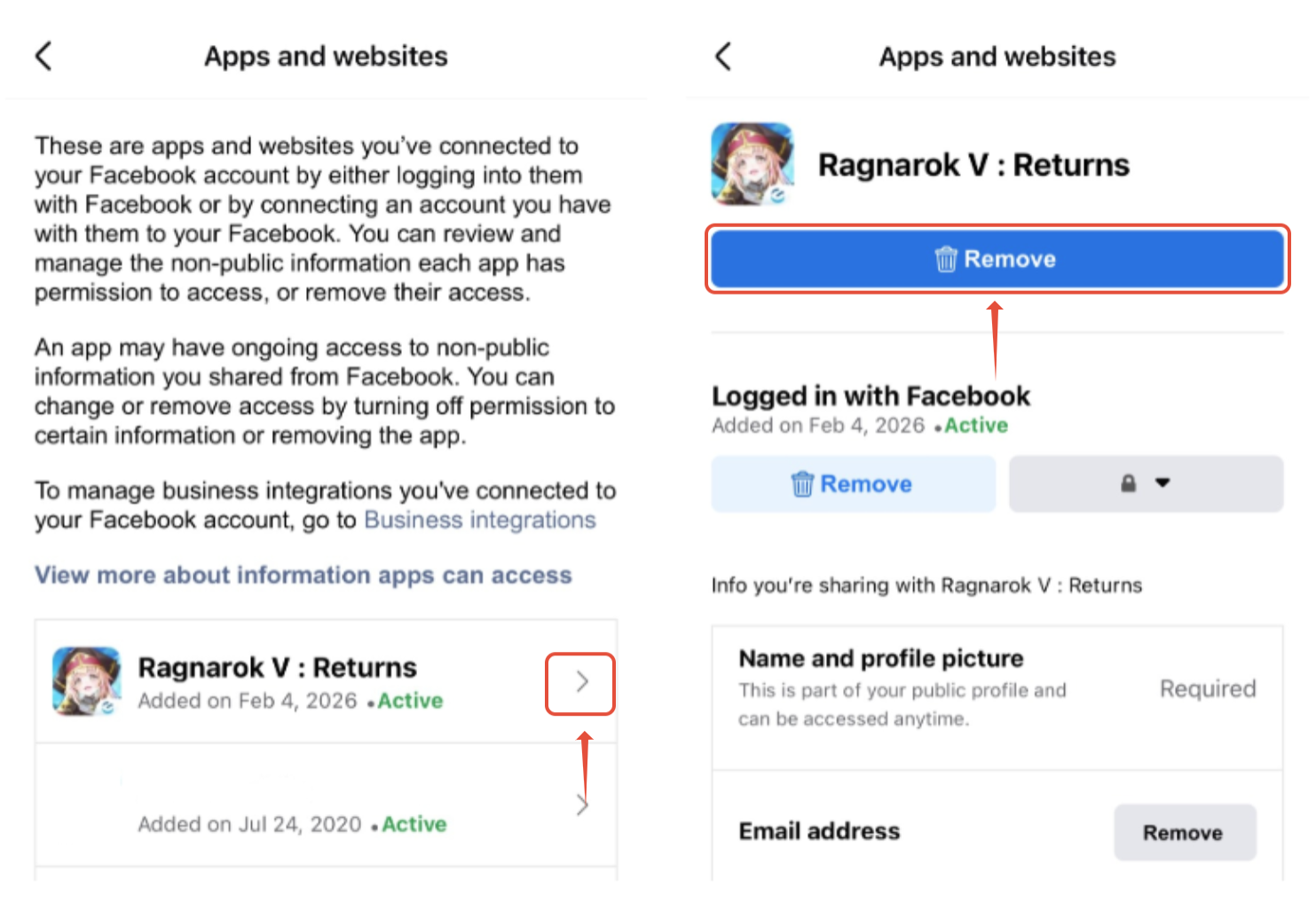Go back from right Apps and websites screen
This screenshot has width=1316, height=918.
pyautogui.click(x=723, y=56)
